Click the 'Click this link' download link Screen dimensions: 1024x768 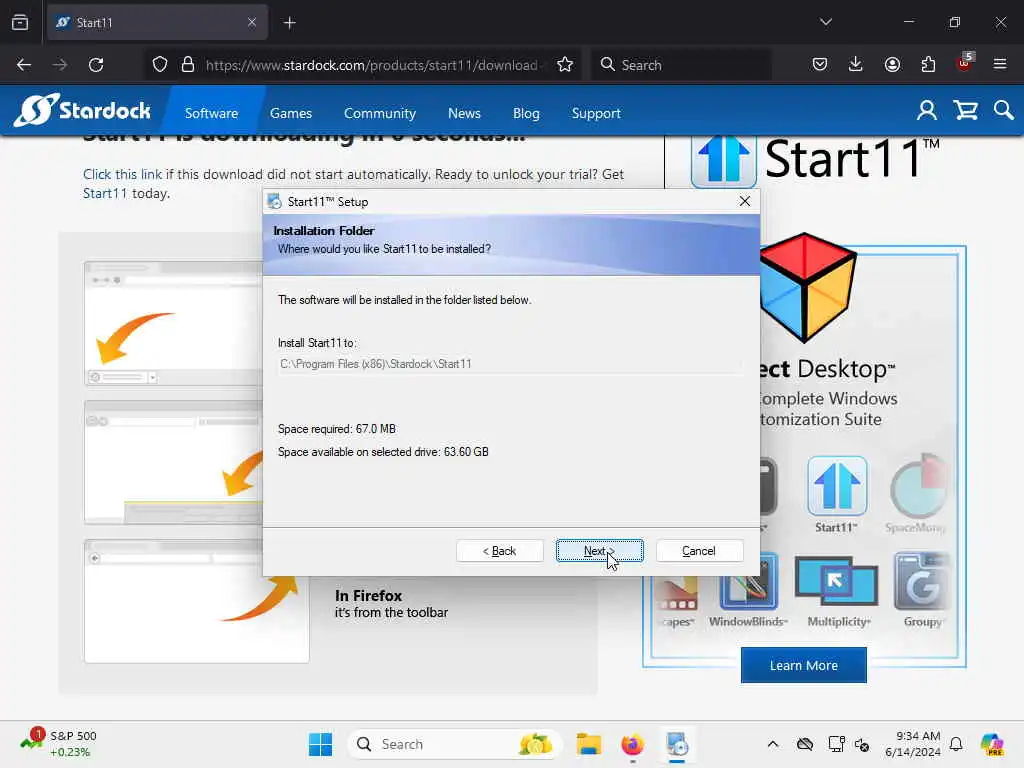122,174
